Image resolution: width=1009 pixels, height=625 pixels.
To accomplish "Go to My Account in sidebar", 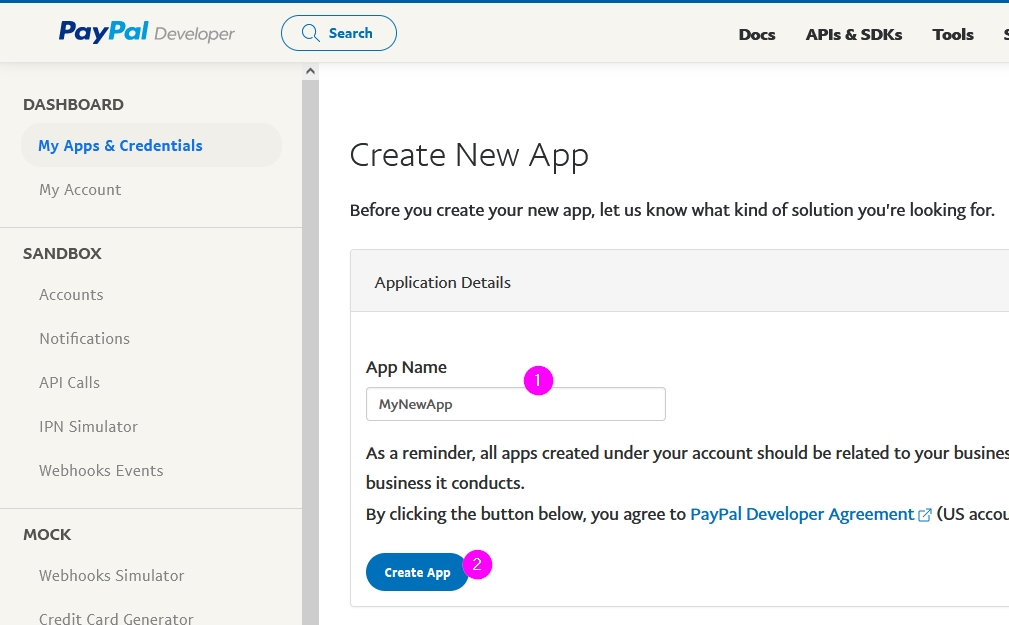I will coord(80,190).
